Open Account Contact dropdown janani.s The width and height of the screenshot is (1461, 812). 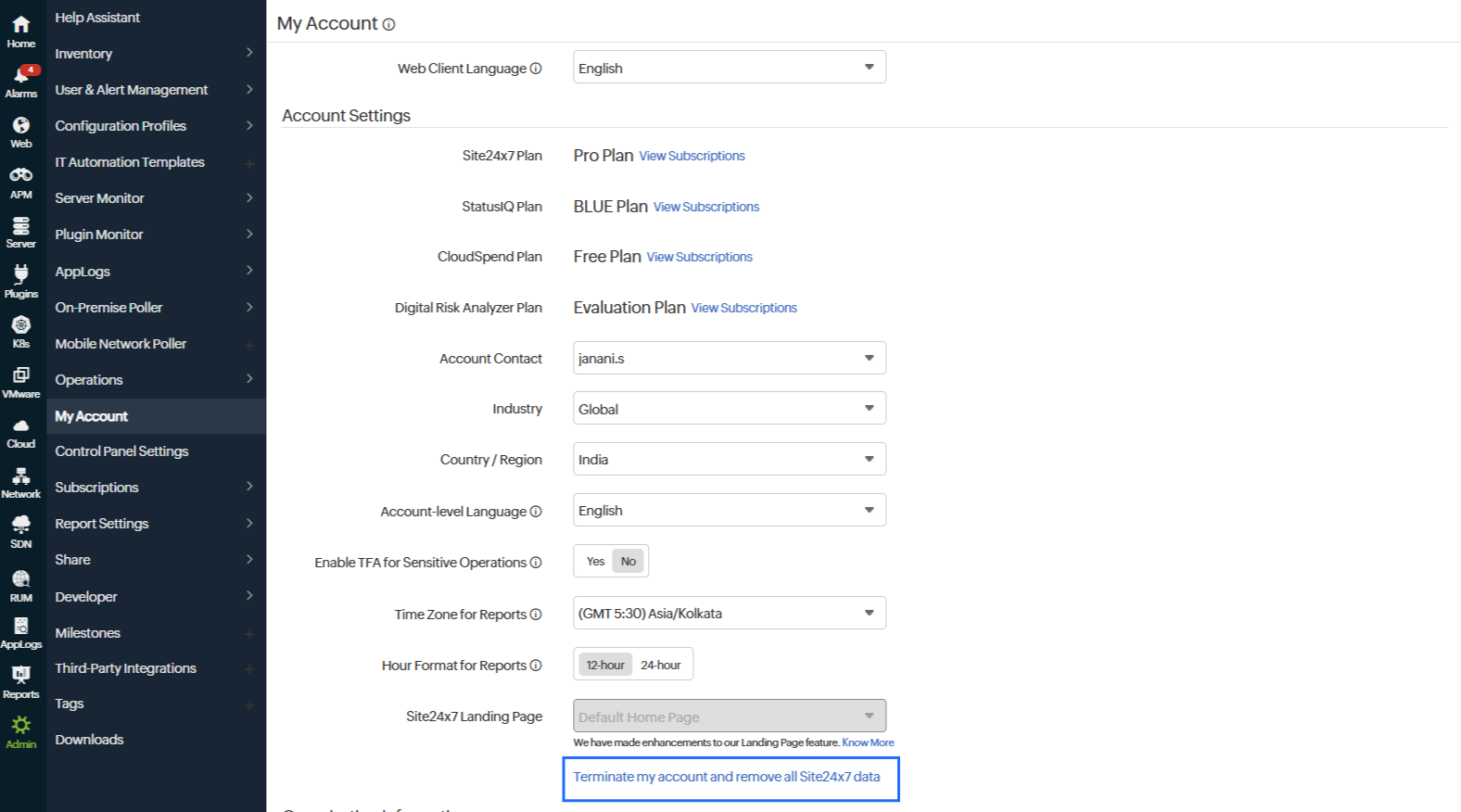pyautogui.click(x=730, y=358)
